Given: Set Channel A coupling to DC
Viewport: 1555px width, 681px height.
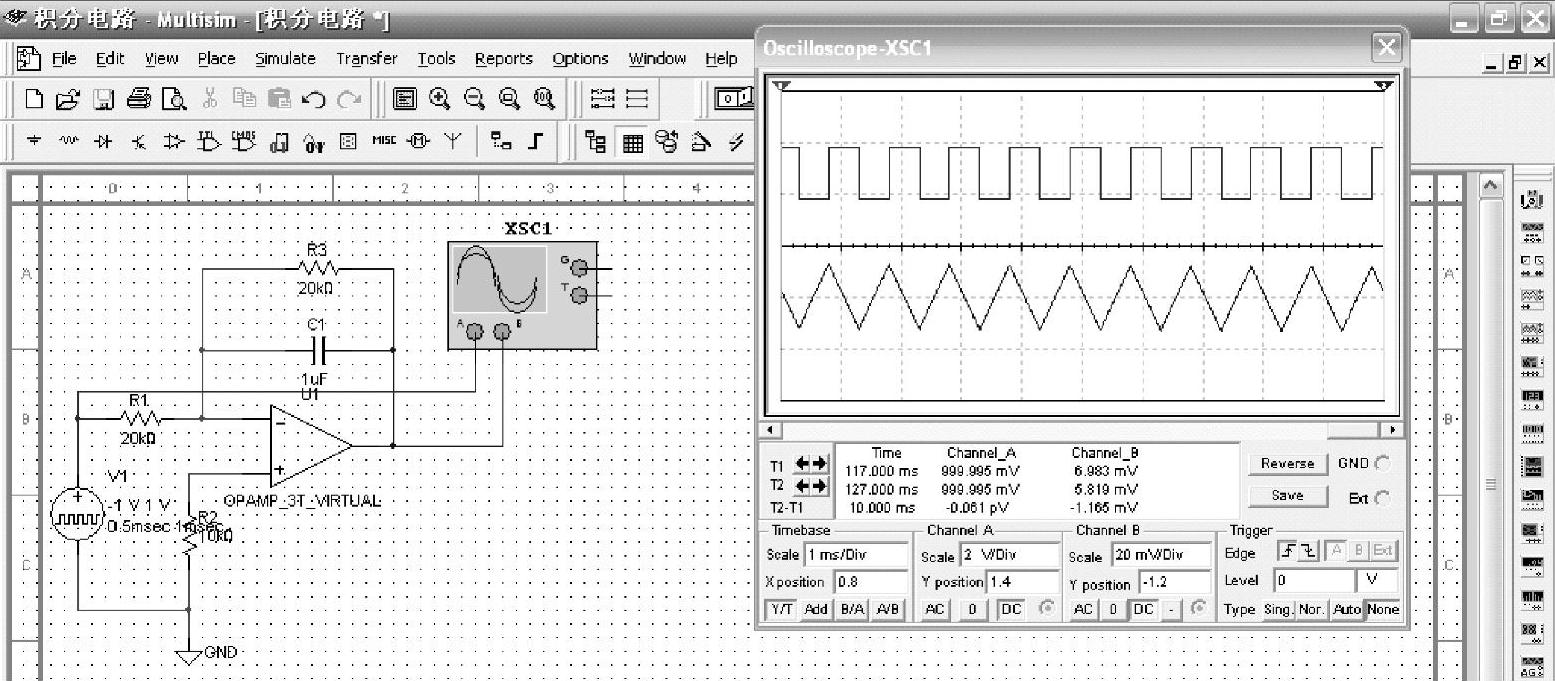Looking at the screenshot, I should (x=1010, y=610).
